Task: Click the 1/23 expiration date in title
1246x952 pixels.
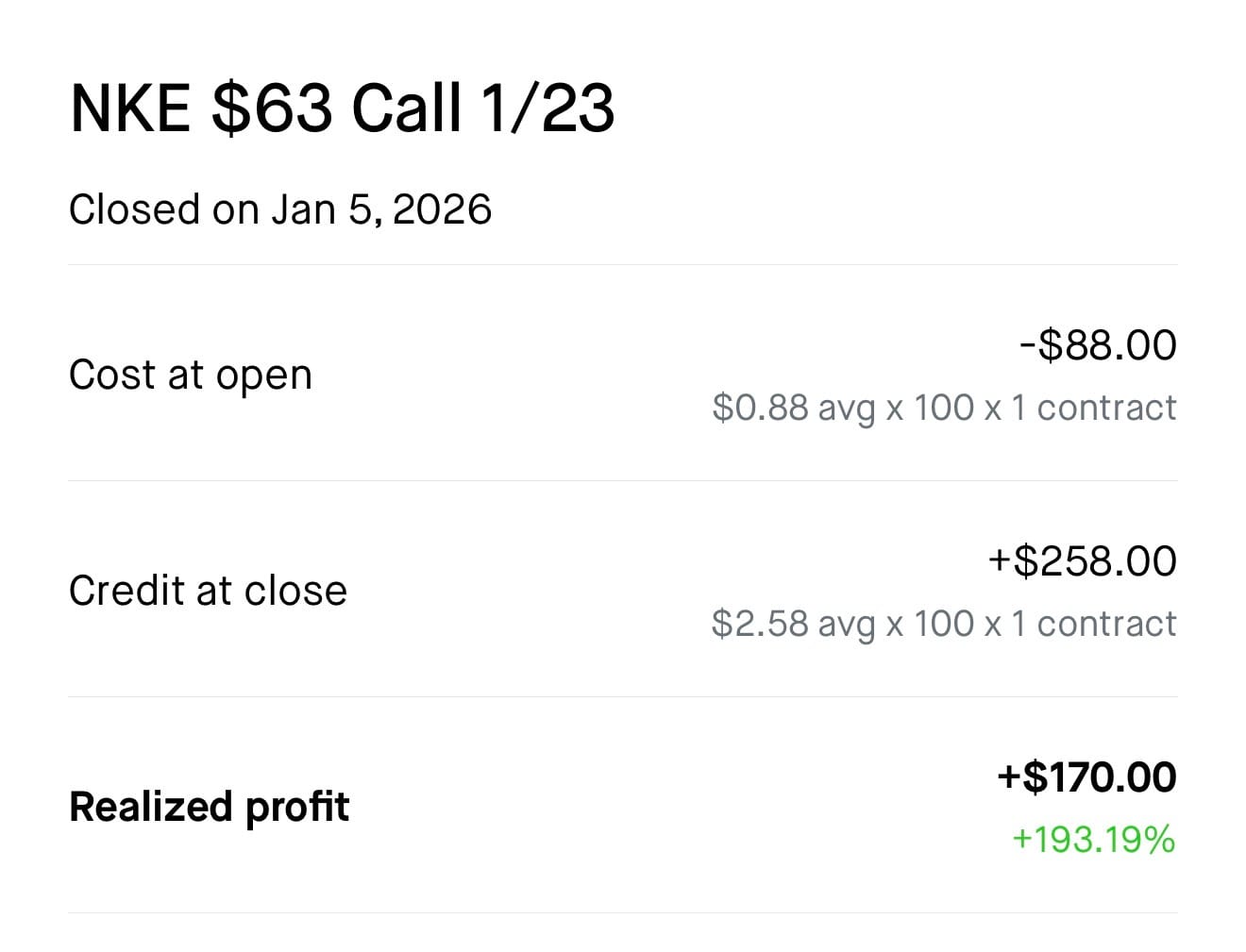Action: (x=547, y=108)
